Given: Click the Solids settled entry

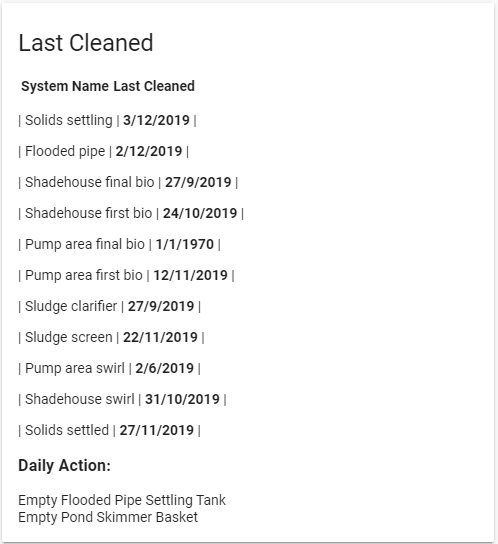Looking at the screenshot, I should pyautogui.click(x=67, y=430).
